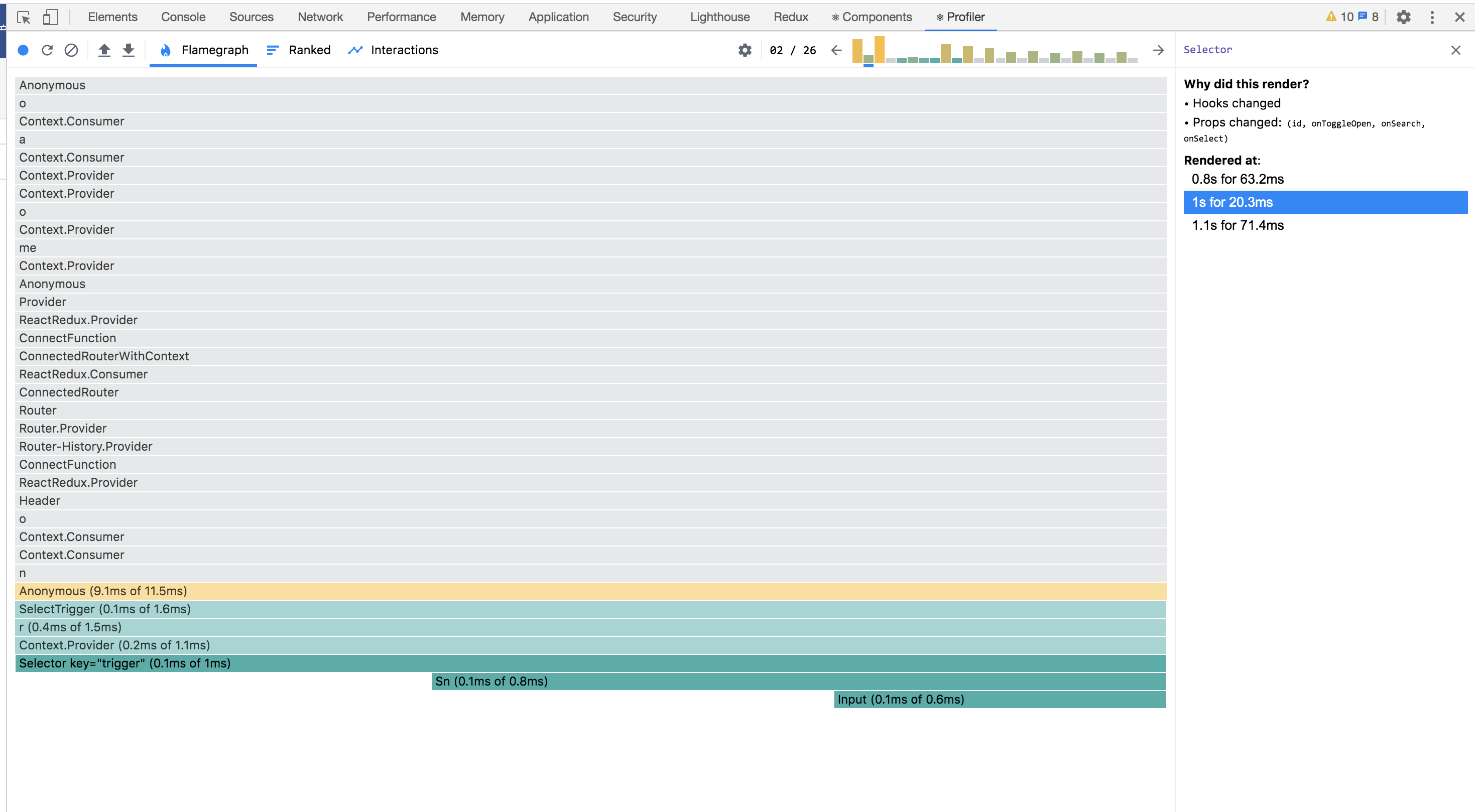Switch to the Flamegraph view
Viewport: 1475px width, 812px height.
click(204, 50)
